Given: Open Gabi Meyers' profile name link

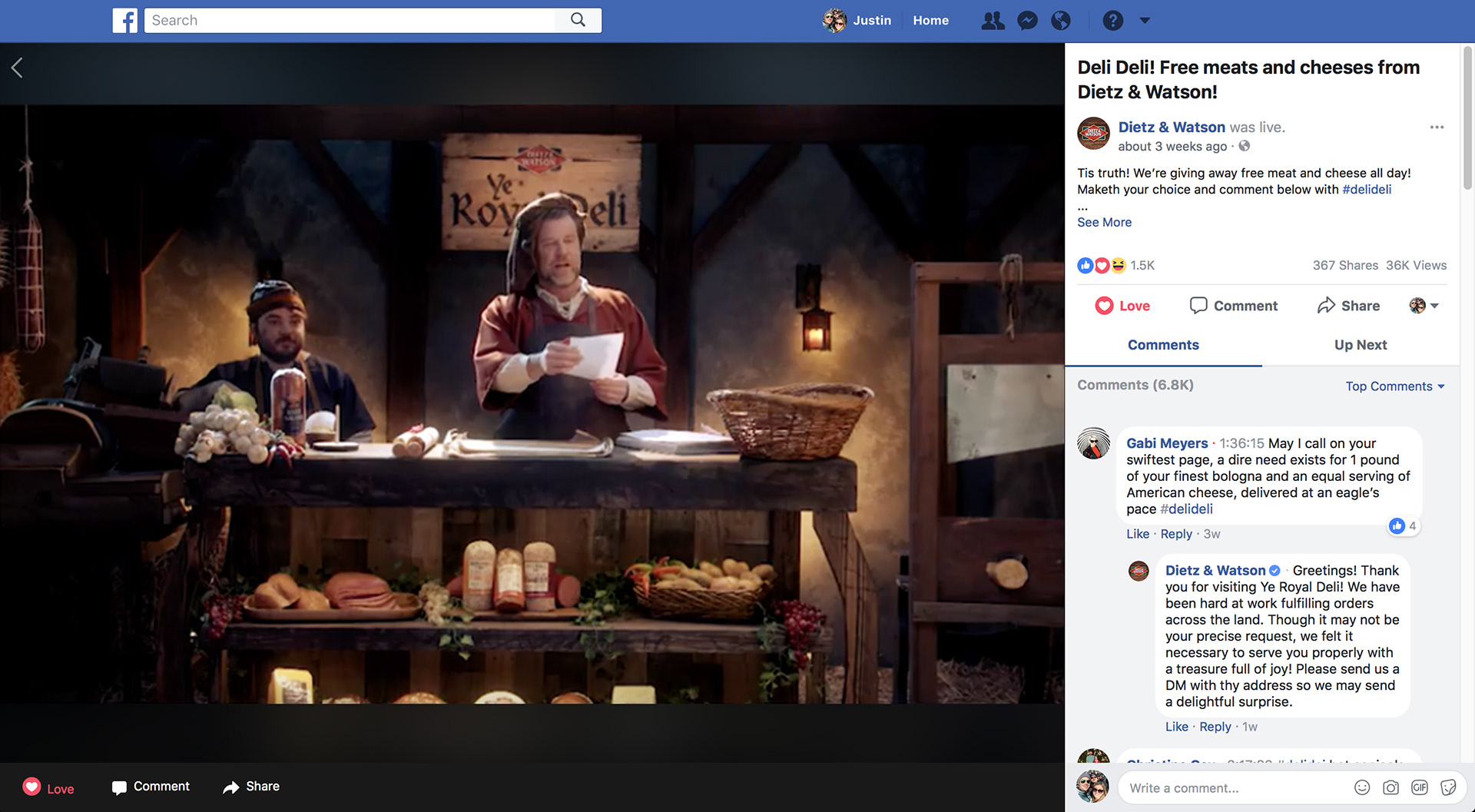Looking at the screenshot, I should click(x=1167, y=443).
